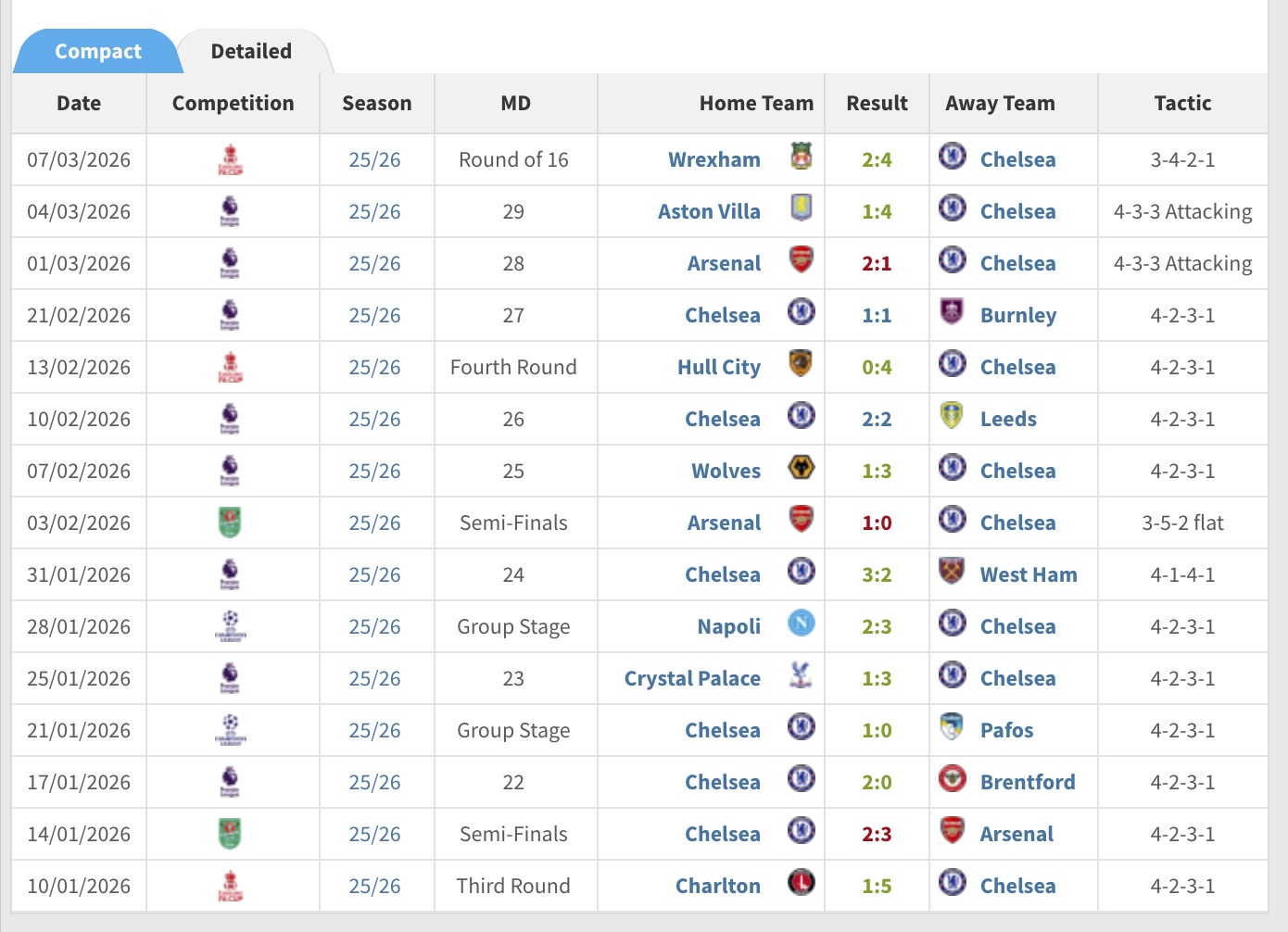Open the West Ham team link
This screenshot has width=1288, height=932.
click(1029, 574)
